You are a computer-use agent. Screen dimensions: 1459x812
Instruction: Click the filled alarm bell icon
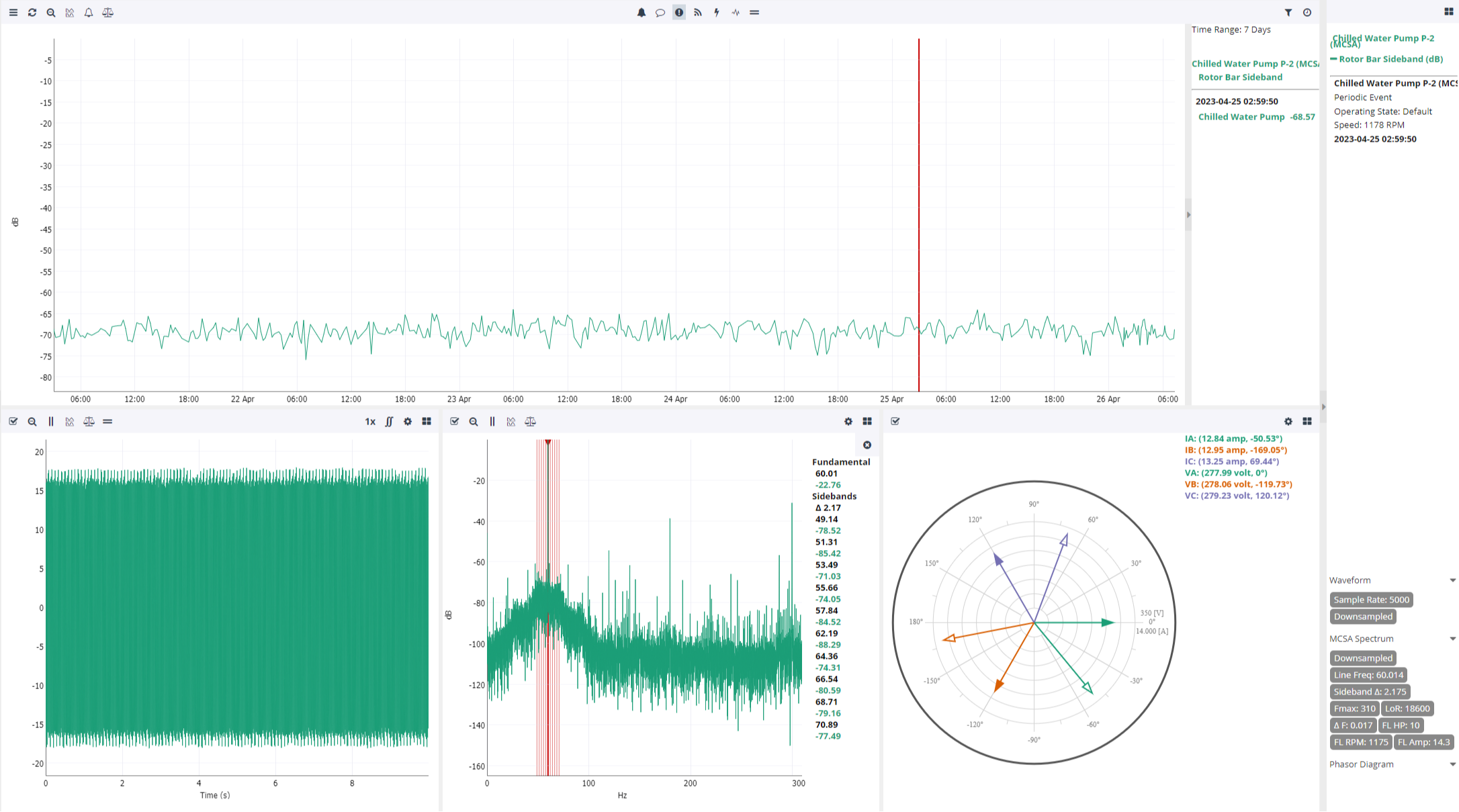pos(642,13)
